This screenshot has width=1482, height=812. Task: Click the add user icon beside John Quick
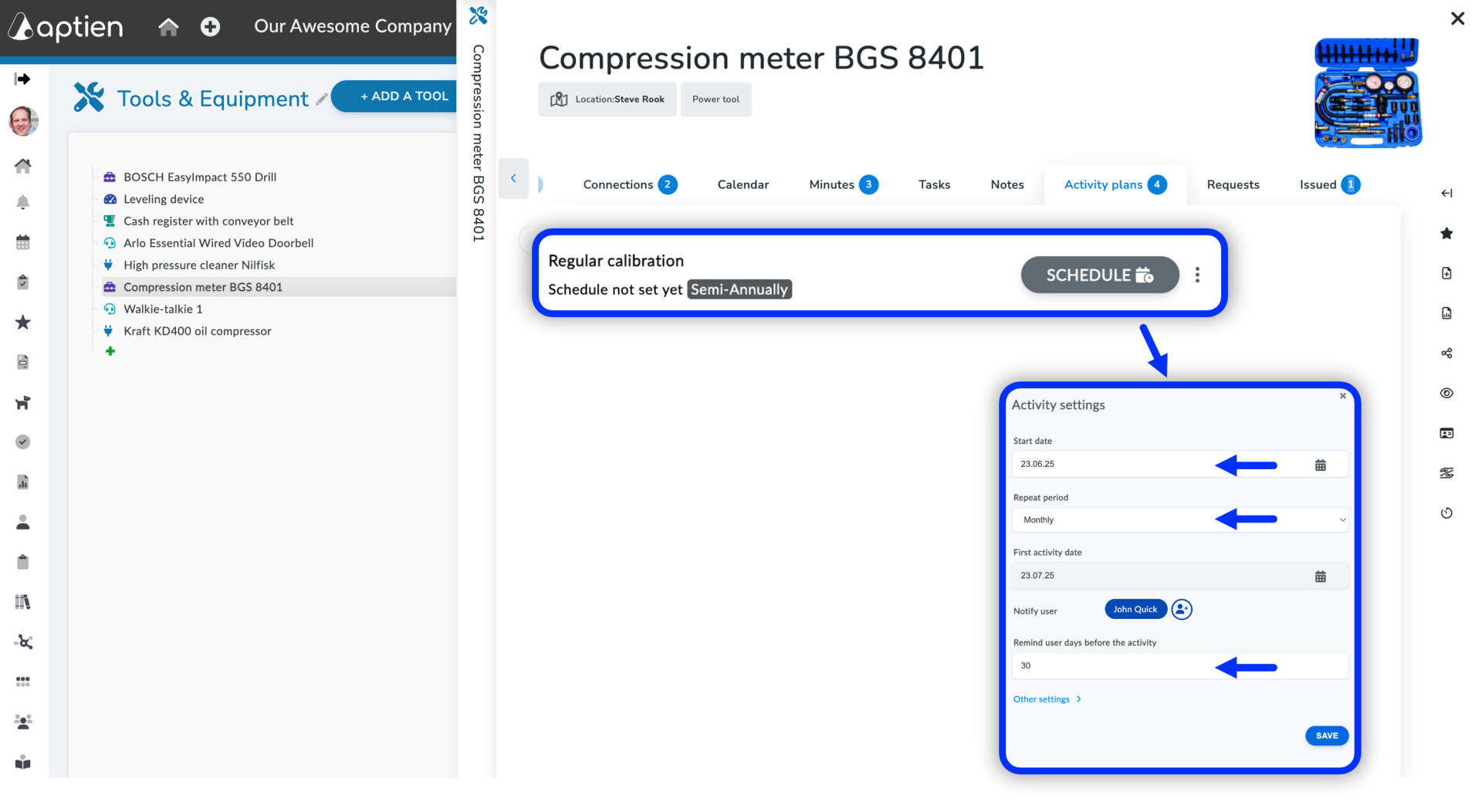click(1182, 609)
